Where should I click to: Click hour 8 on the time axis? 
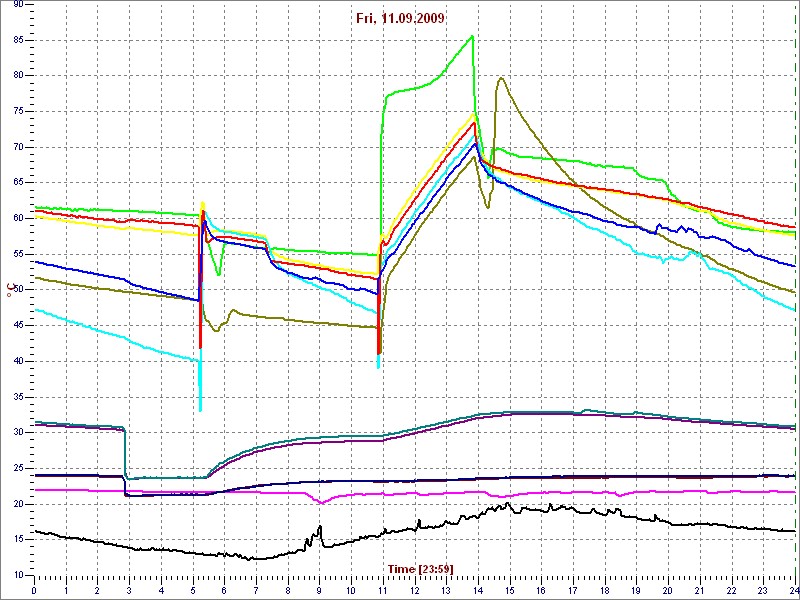[x=287, y=590]
